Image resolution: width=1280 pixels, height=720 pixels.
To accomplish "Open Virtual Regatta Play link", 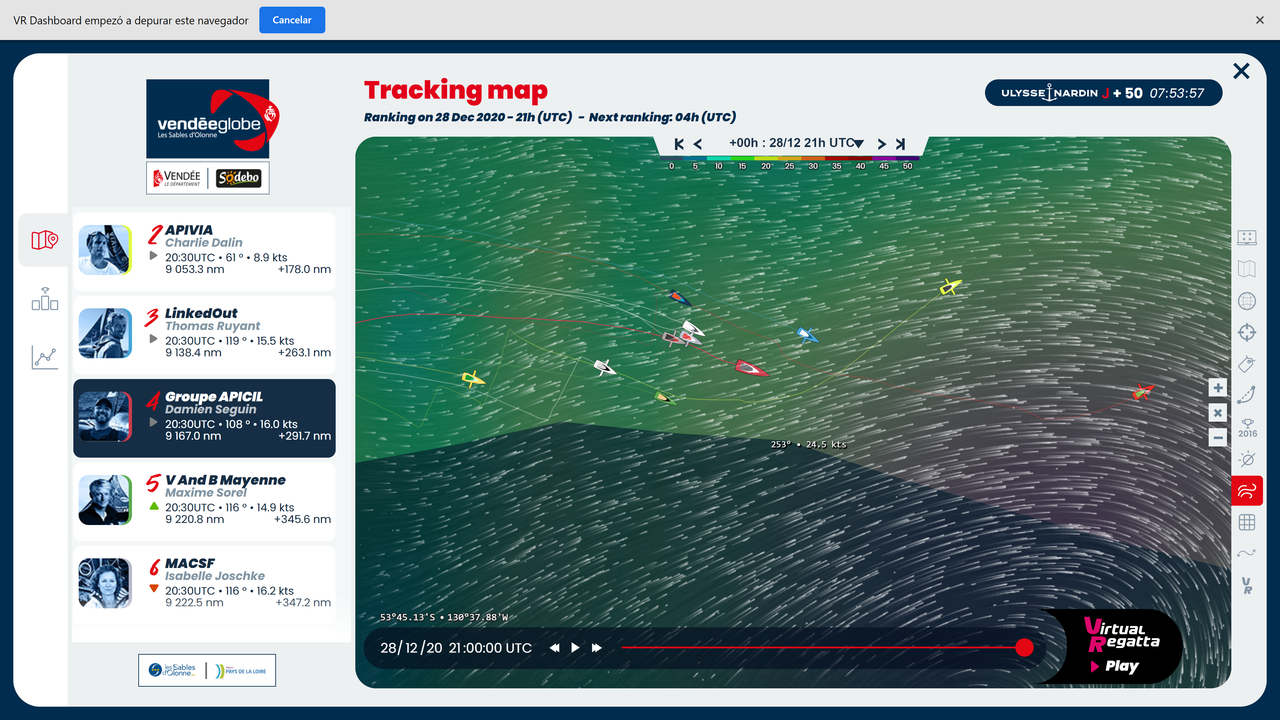I will pyautogui.click(x=1121, y=666).
